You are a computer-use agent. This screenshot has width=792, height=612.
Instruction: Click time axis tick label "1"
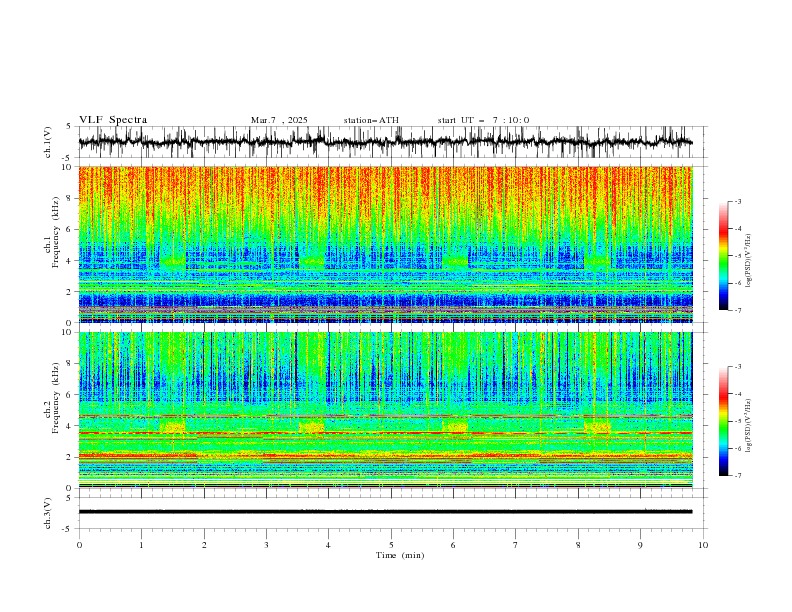coord(141,545)
